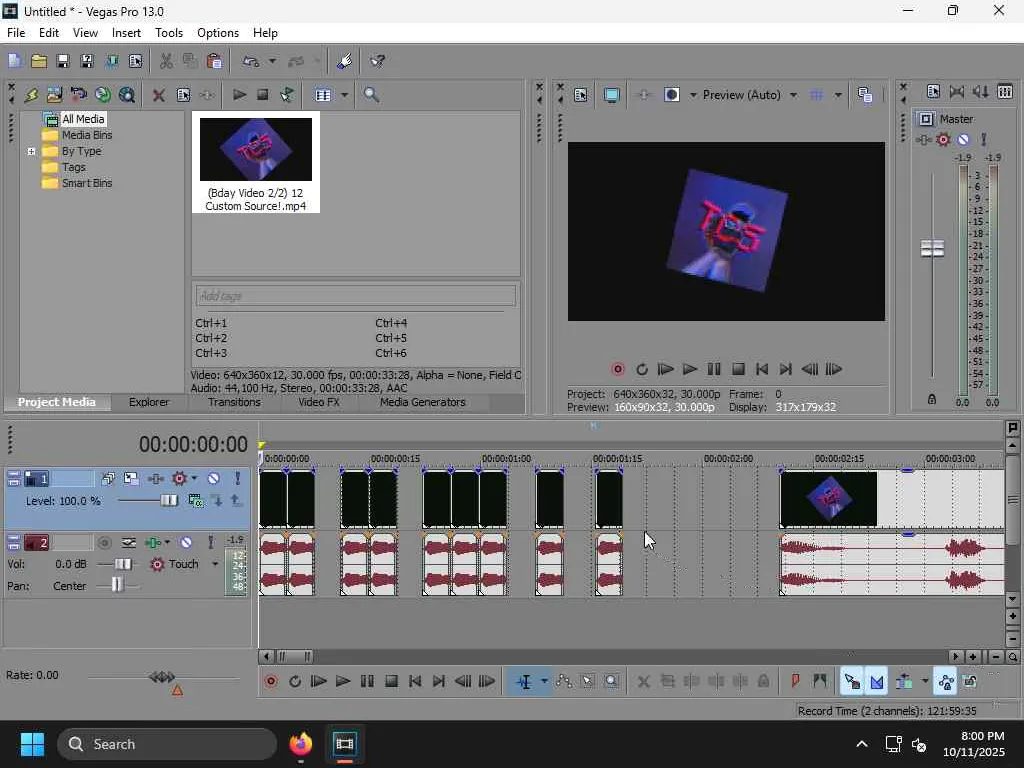Screen dimensions: 1024x768
Task: Open the Tools menu
Action: point(168,33)
